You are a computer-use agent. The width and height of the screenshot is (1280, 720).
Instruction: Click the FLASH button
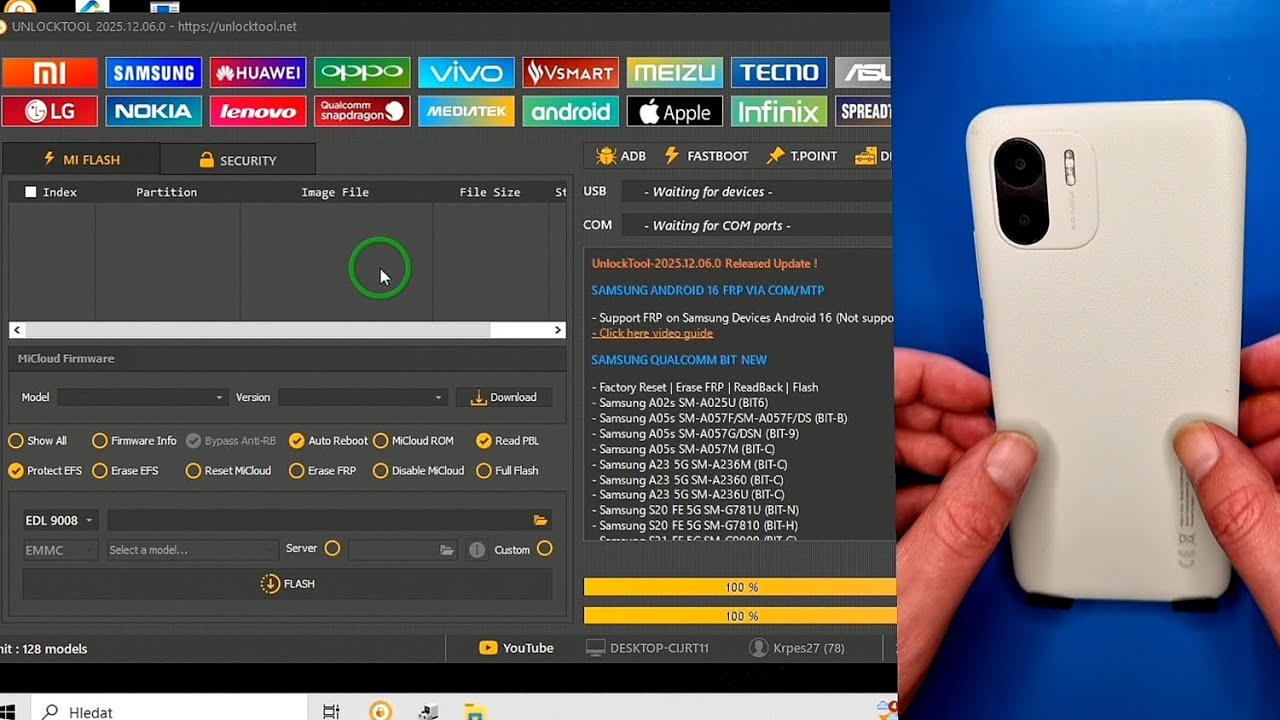[x=287, y=584]
